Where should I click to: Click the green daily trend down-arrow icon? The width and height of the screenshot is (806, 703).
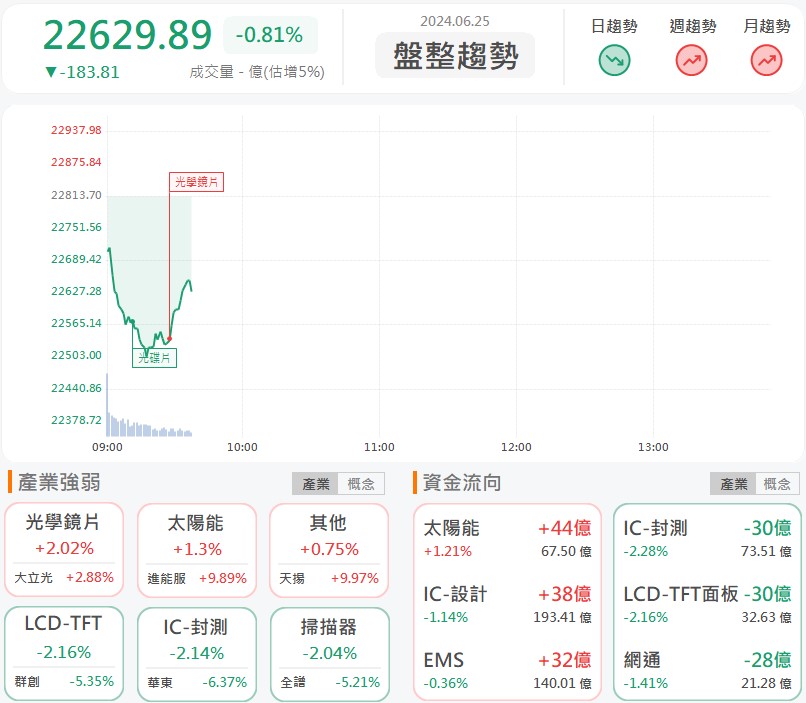614,60
